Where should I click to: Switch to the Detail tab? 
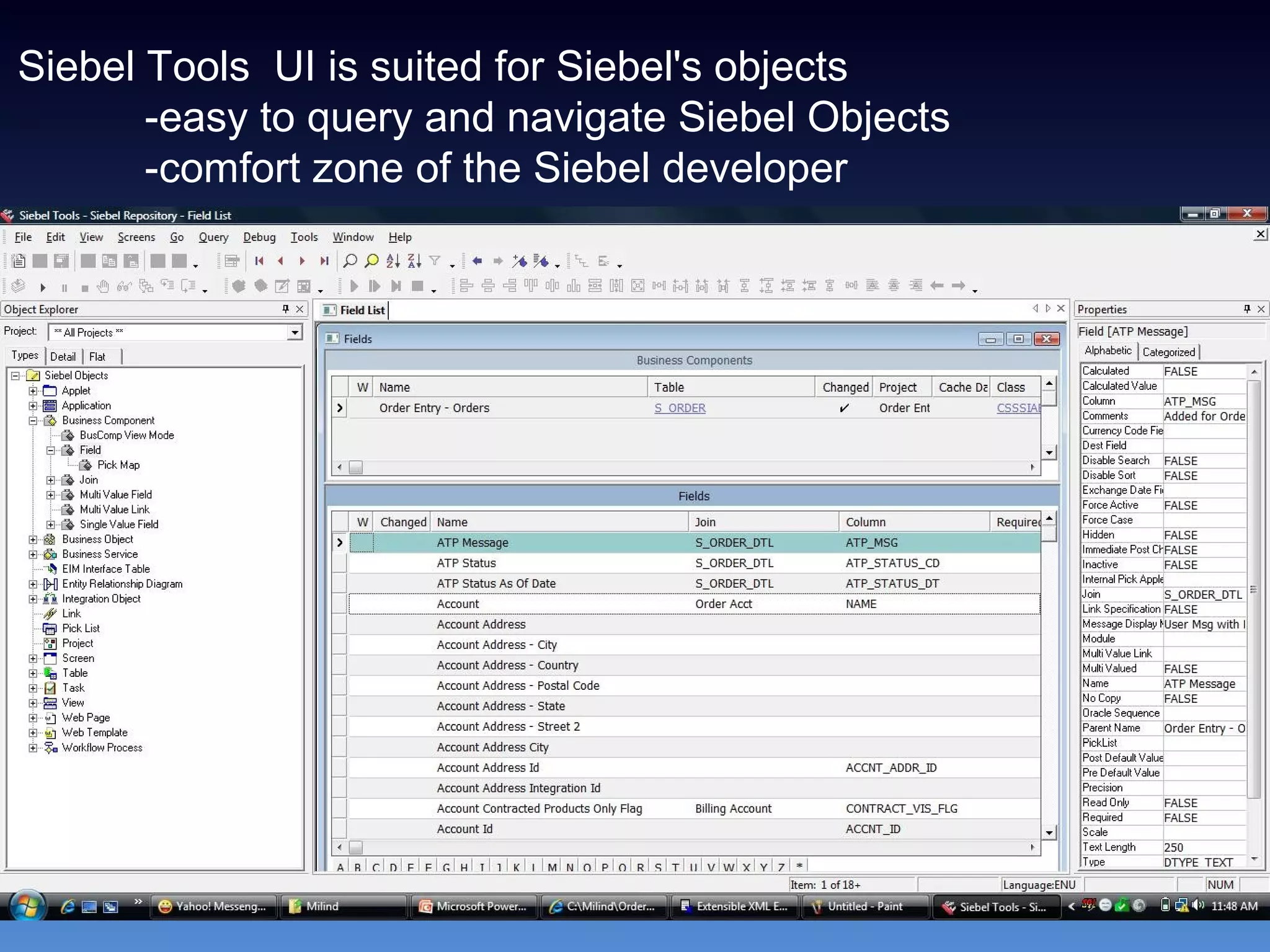(63, 356)
